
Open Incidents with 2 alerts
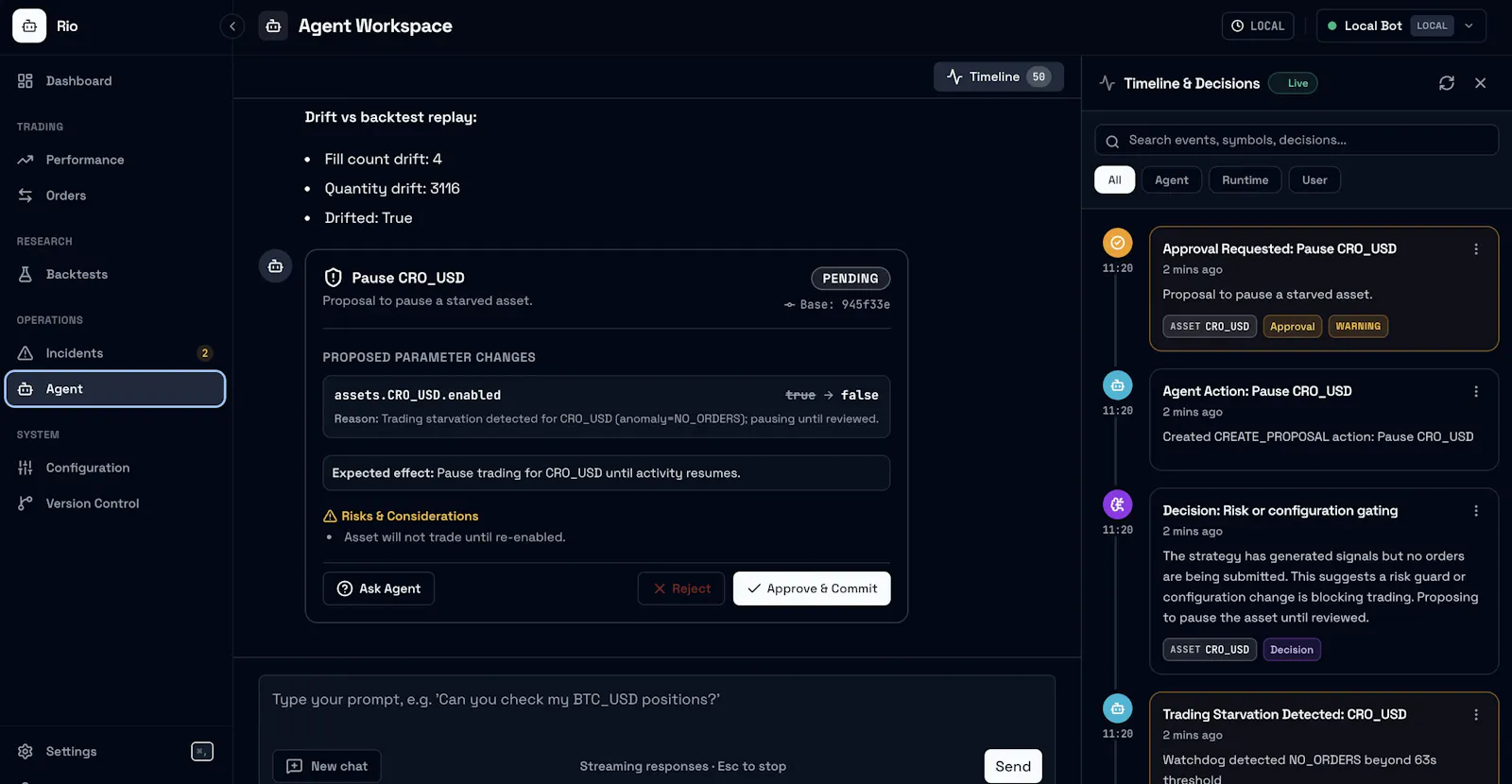click(115, 353)
